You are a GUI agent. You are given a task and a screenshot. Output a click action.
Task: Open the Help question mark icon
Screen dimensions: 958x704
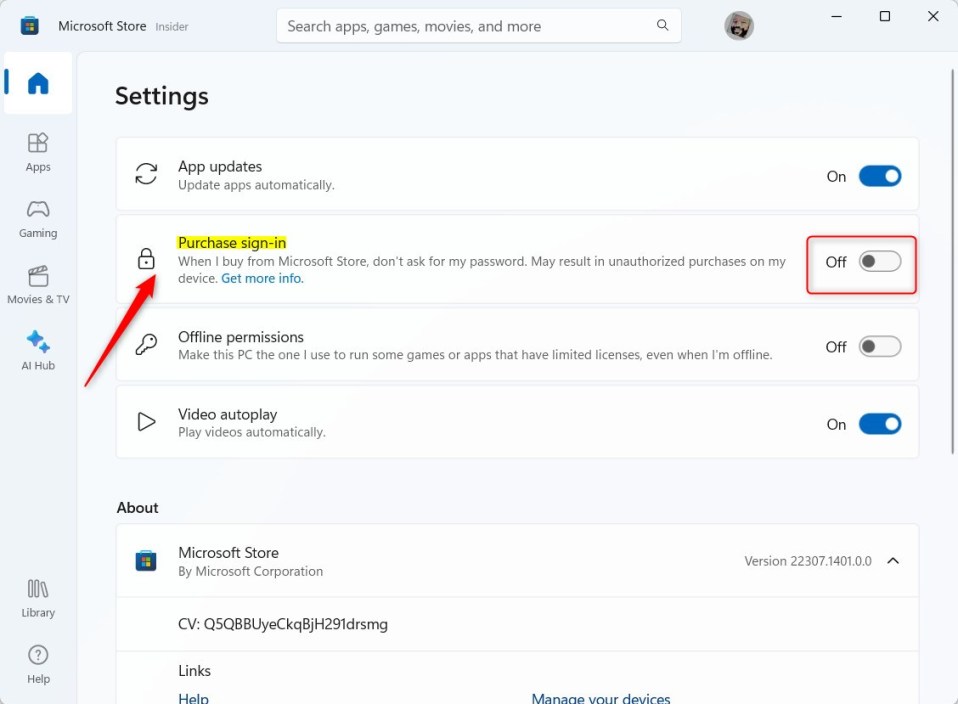pyautogui.click(x=38, y=655)
